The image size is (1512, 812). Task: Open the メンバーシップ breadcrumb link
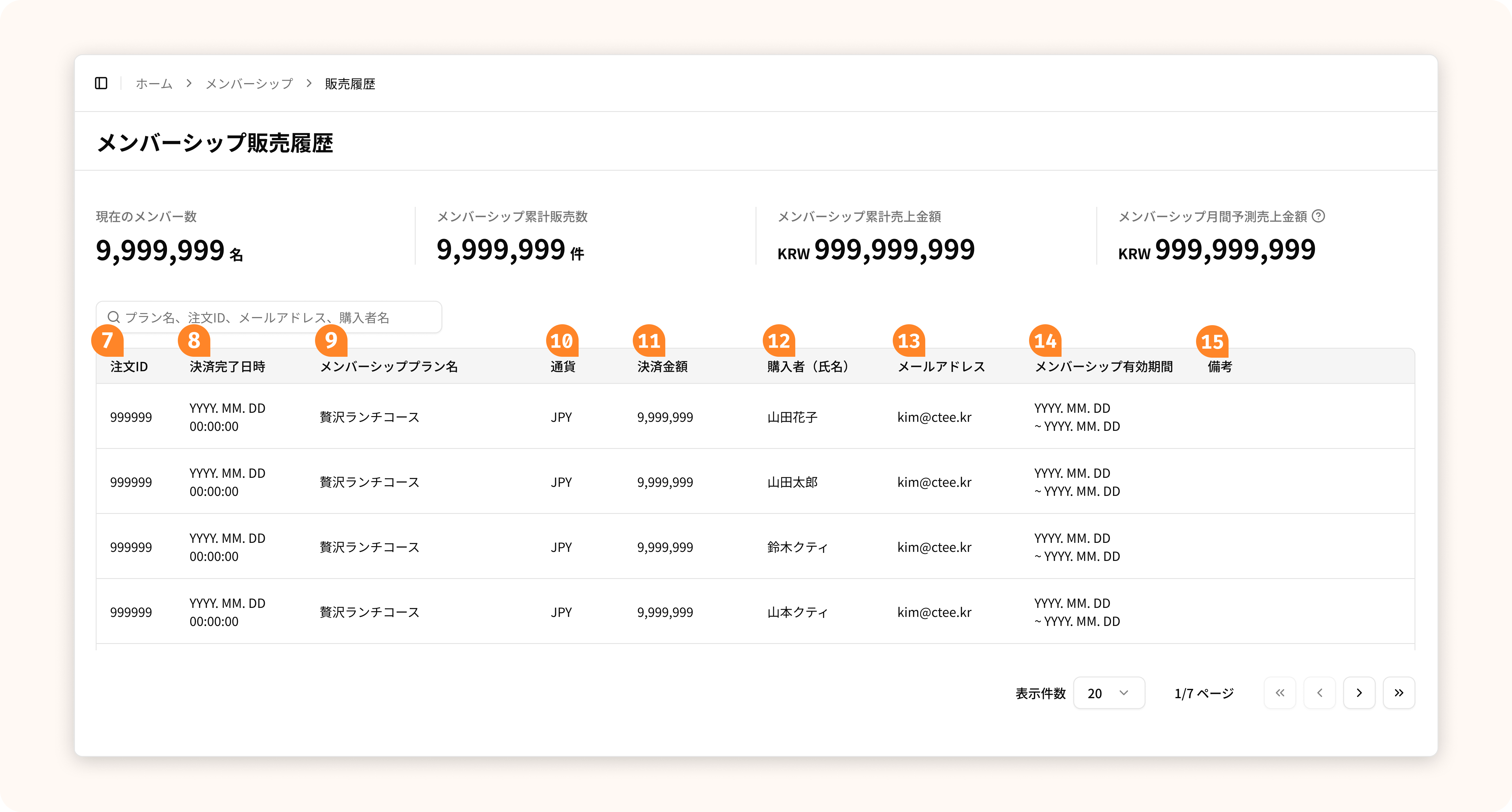click(249, 84)
